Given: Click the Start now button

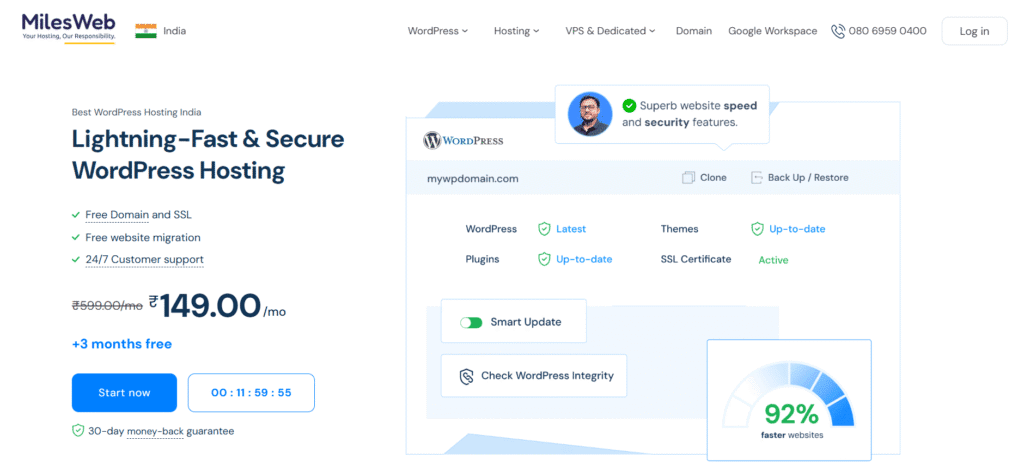Looking at the screenshot, I should tap(124, 393).
